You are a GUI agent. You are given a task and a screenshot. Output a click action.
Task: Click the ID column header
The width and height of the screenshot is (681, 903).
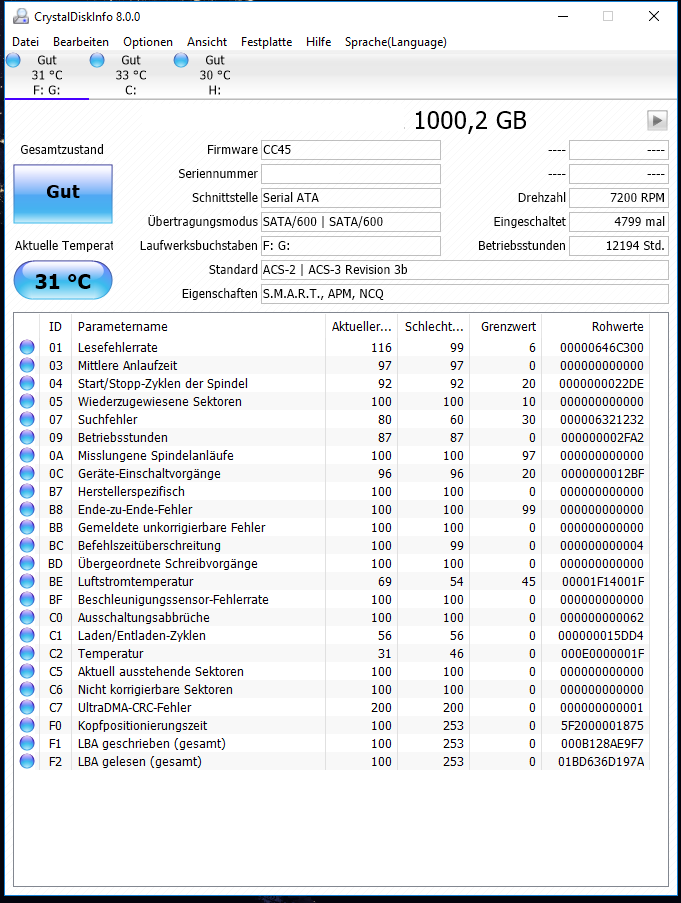pyautogui.click(x=55, y=327)
